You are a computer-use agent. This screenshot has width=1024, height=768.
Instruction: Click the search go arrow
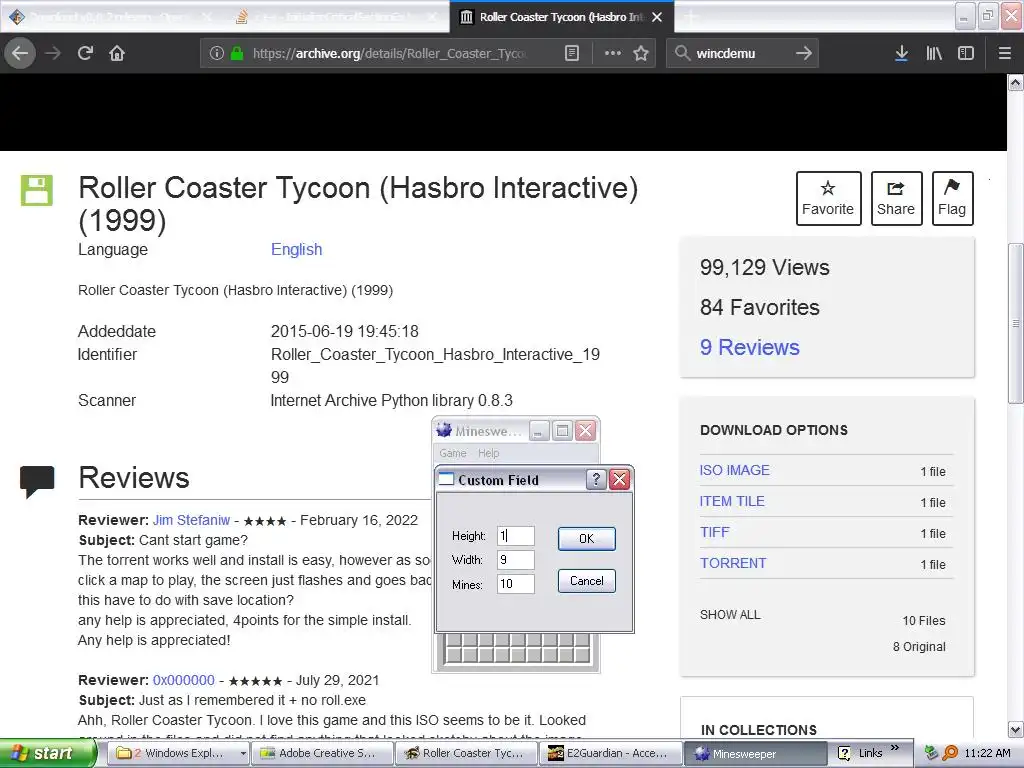804,53
